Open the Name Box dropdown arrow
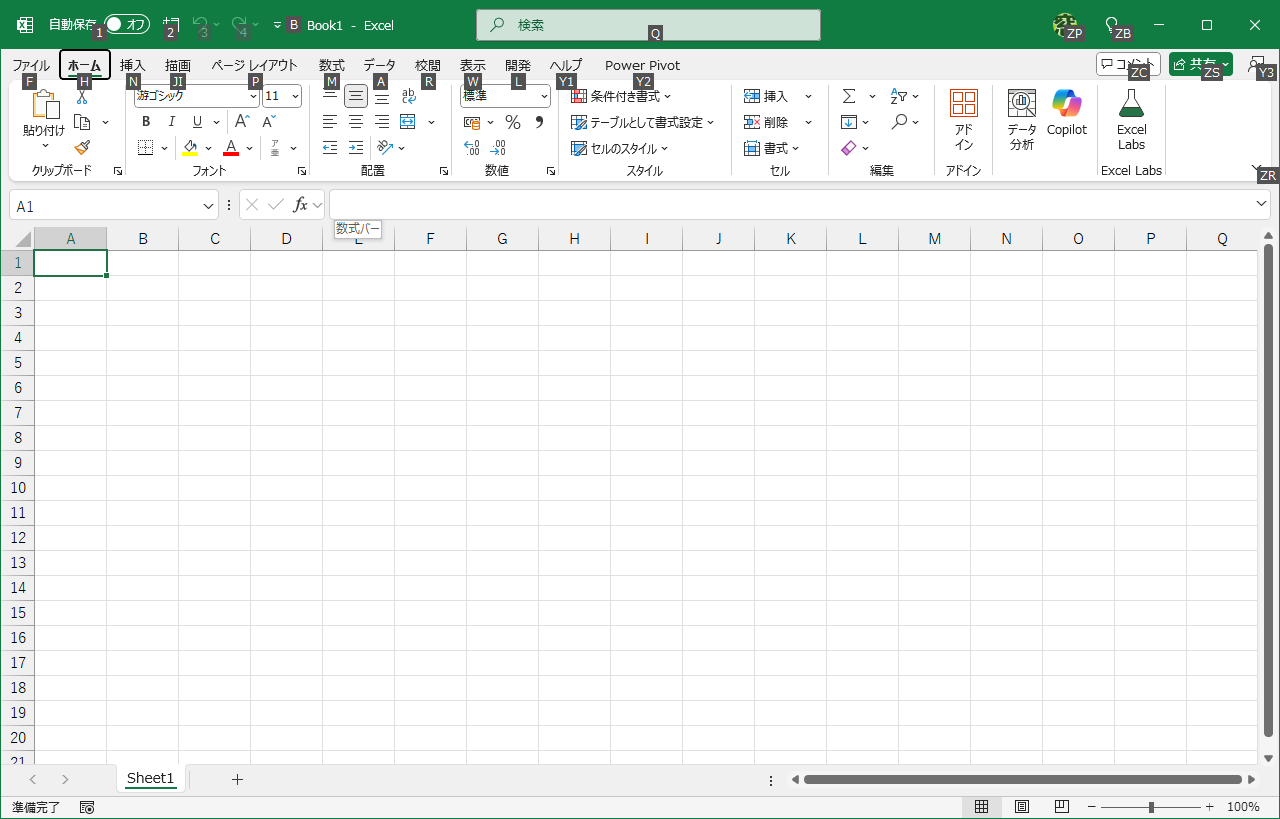The image size is (1280, 819). coord(208,205)
